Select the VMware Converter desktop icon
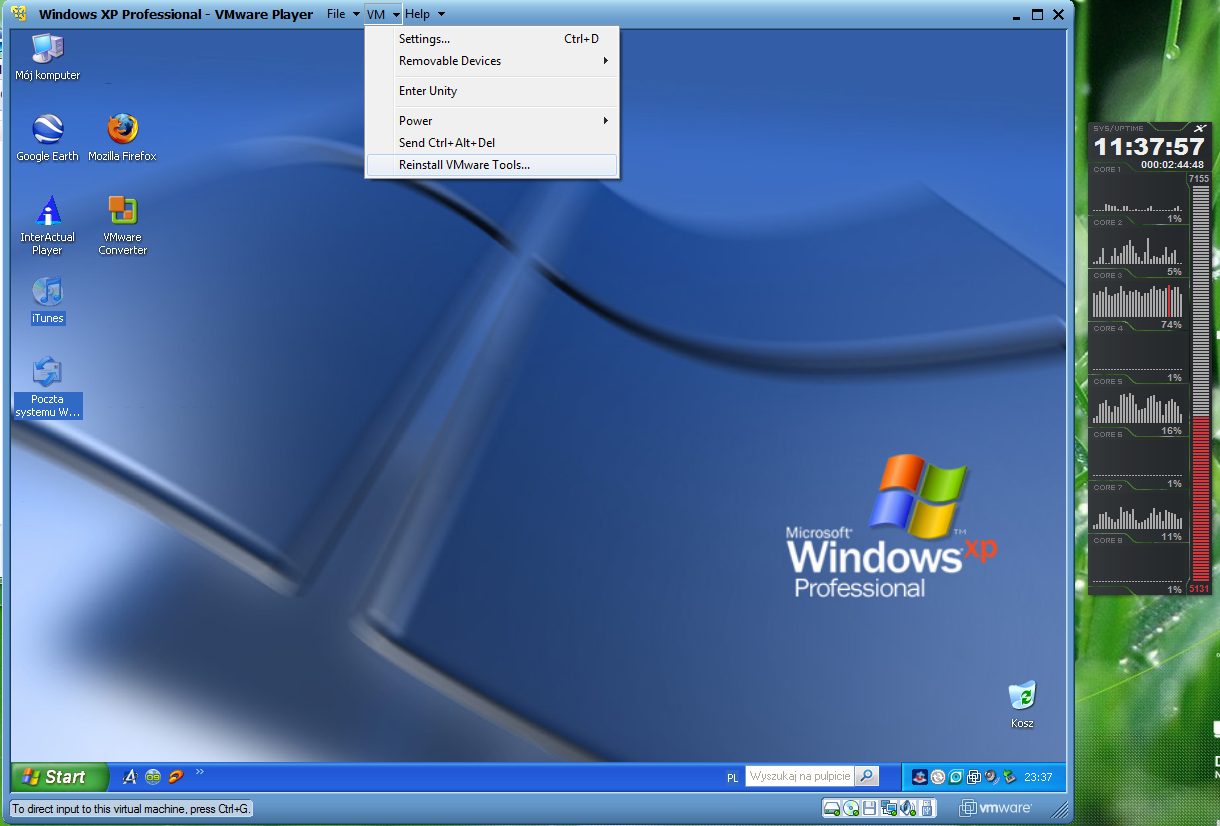 (123, 225)
